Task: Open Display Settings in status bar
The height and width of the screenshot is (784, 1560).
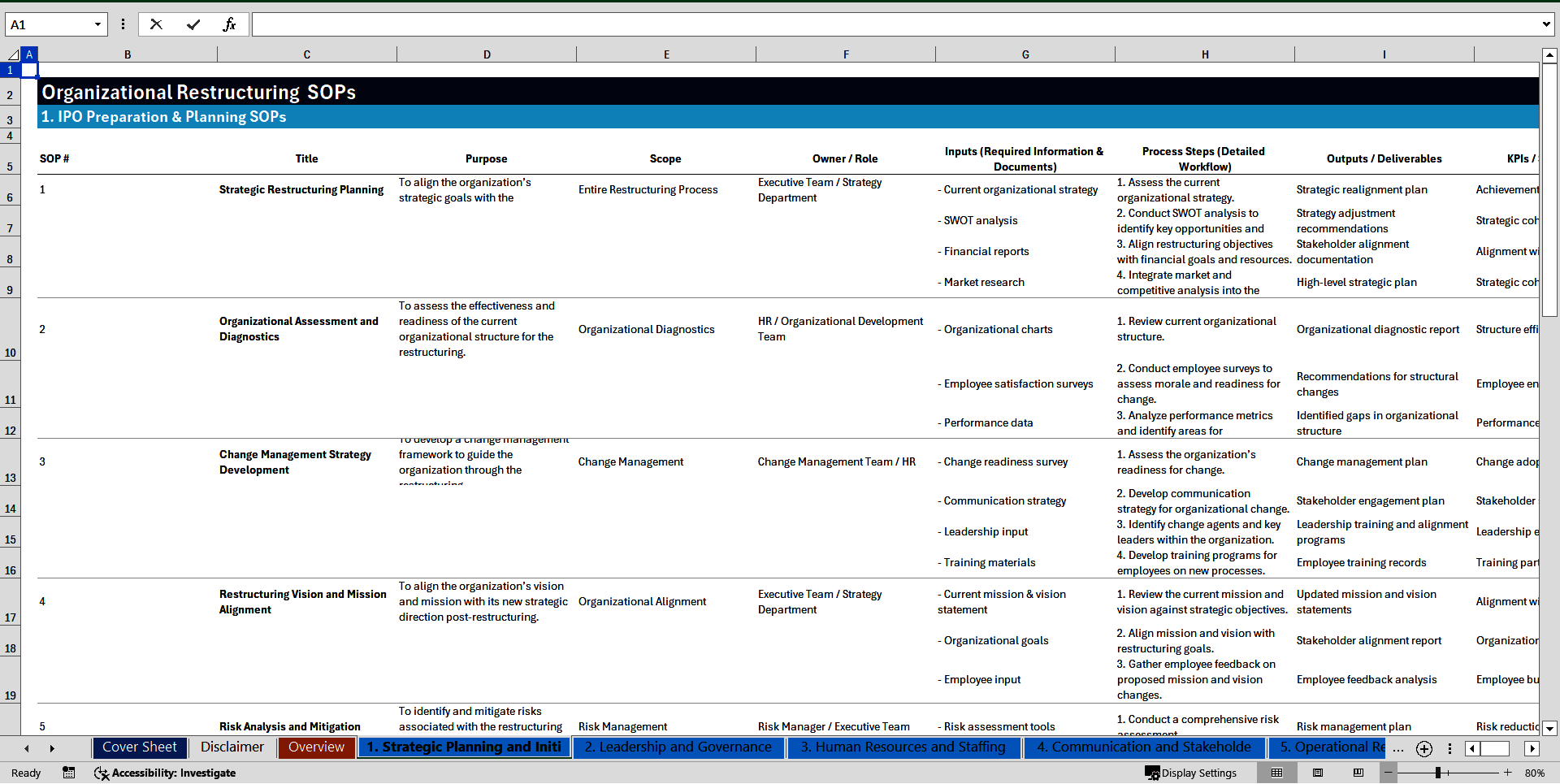Action: coord(1191,773)
